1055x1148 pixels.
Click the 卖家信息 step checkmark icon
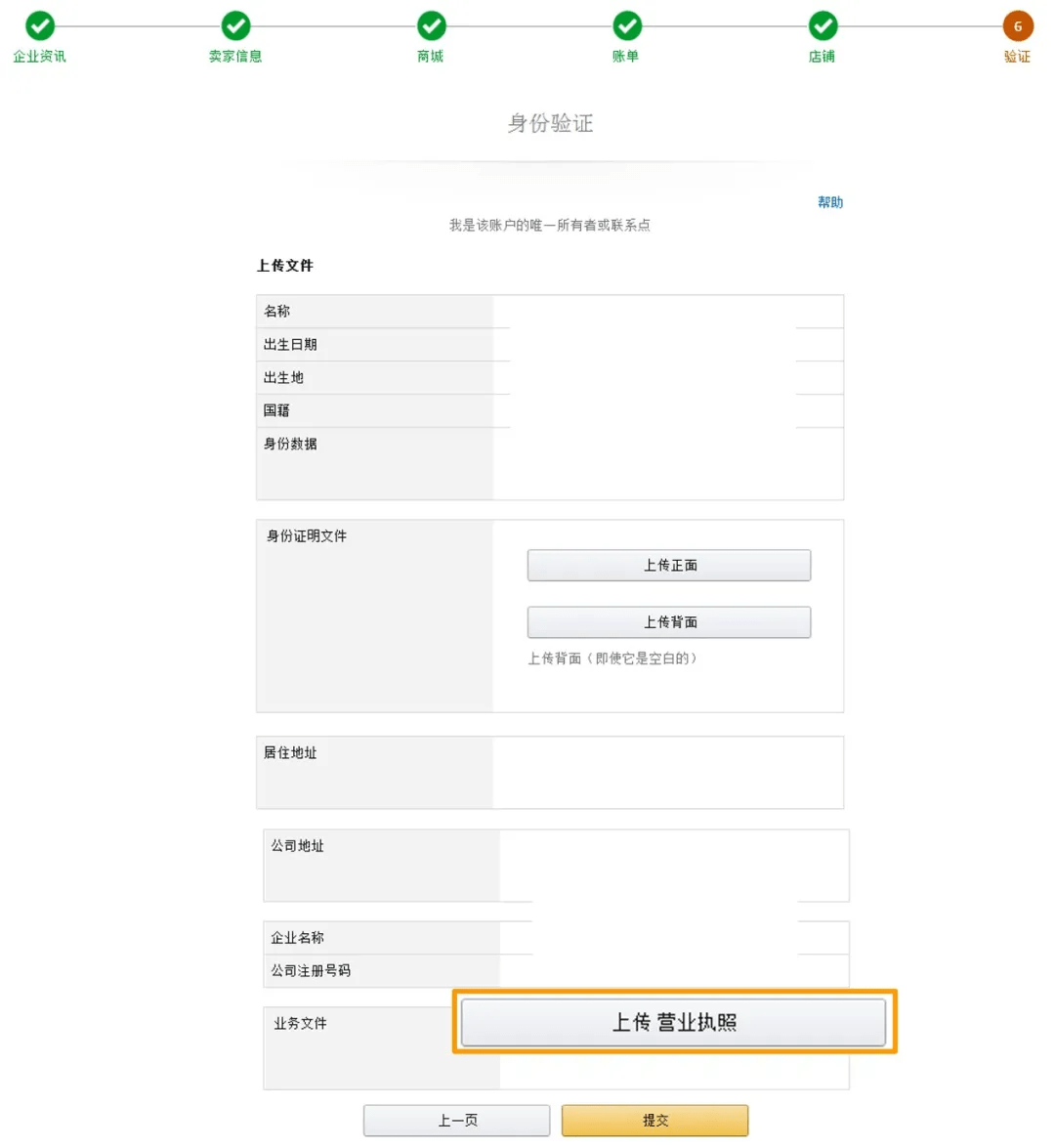(x=235, y=25)
